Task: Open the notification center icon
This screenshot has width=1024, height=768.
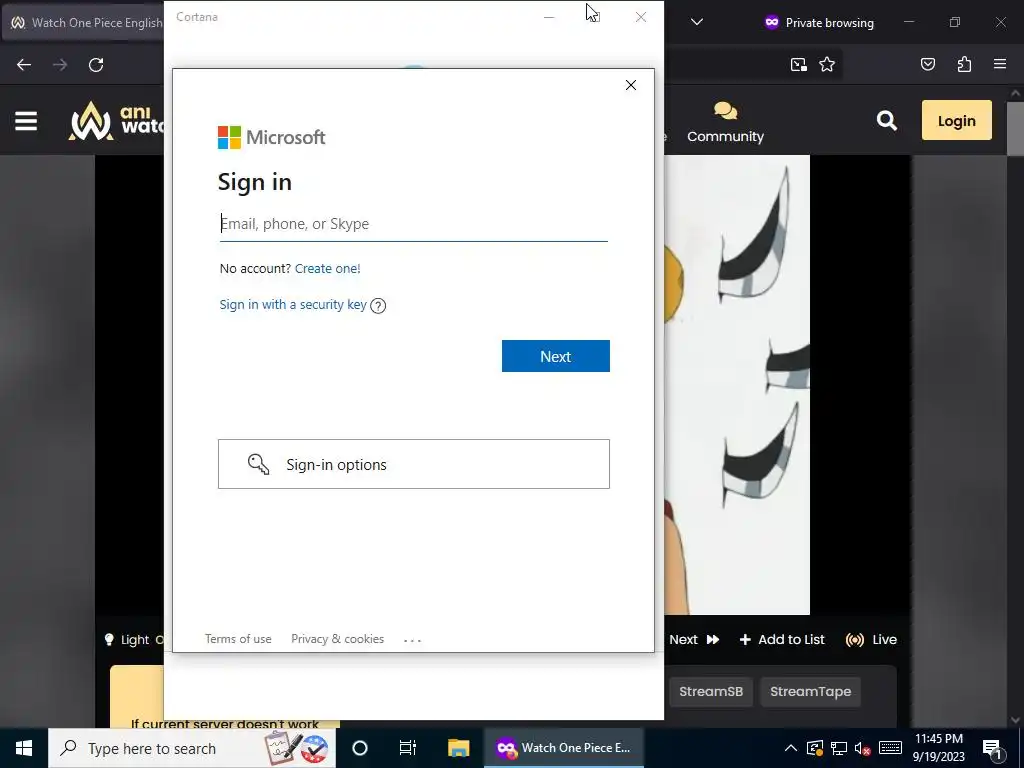Action: click(993, 748)
